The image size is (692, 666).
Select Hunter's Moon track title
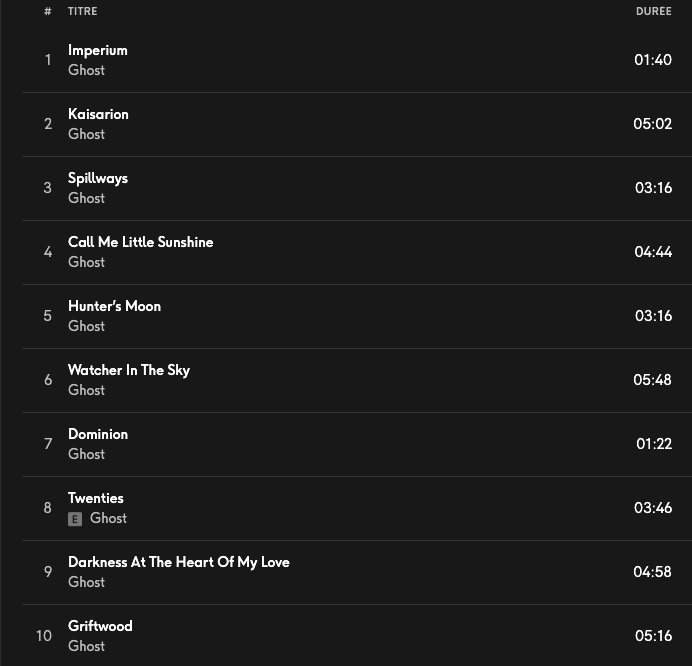114,306
